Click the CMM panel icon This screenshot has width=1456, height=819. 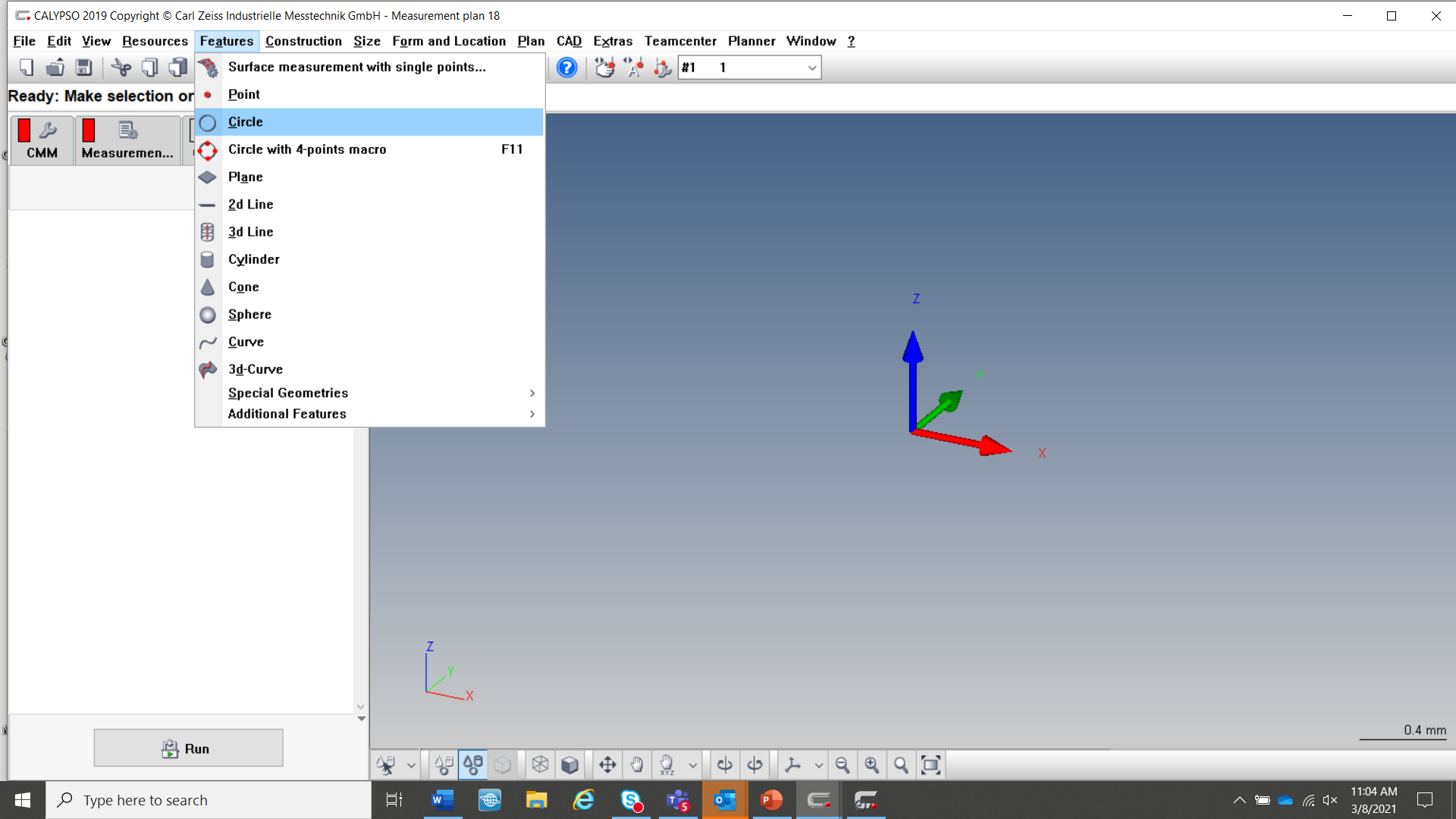tap(41, 140)
